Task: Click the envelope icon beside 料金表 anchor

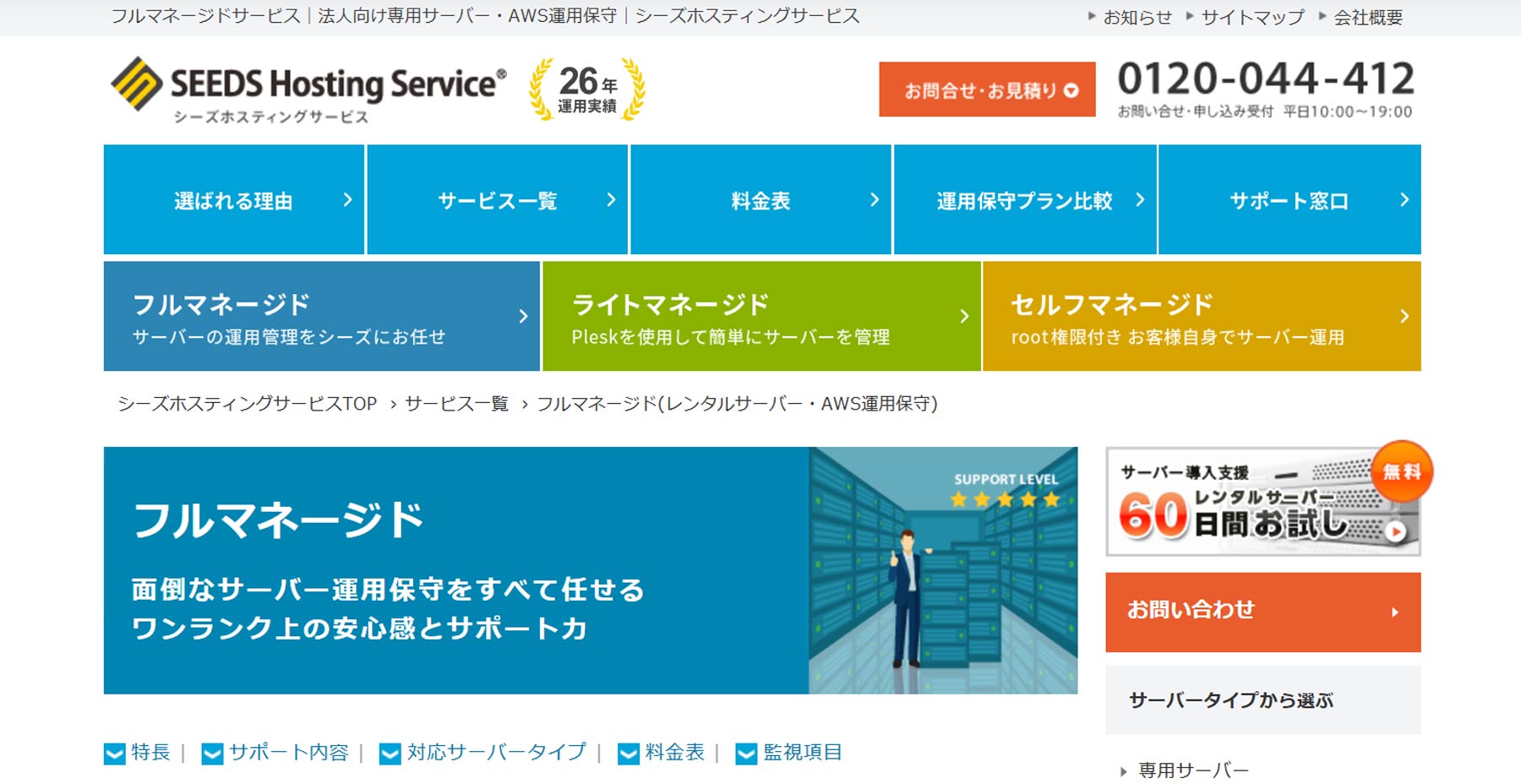Action: [629, 753]
